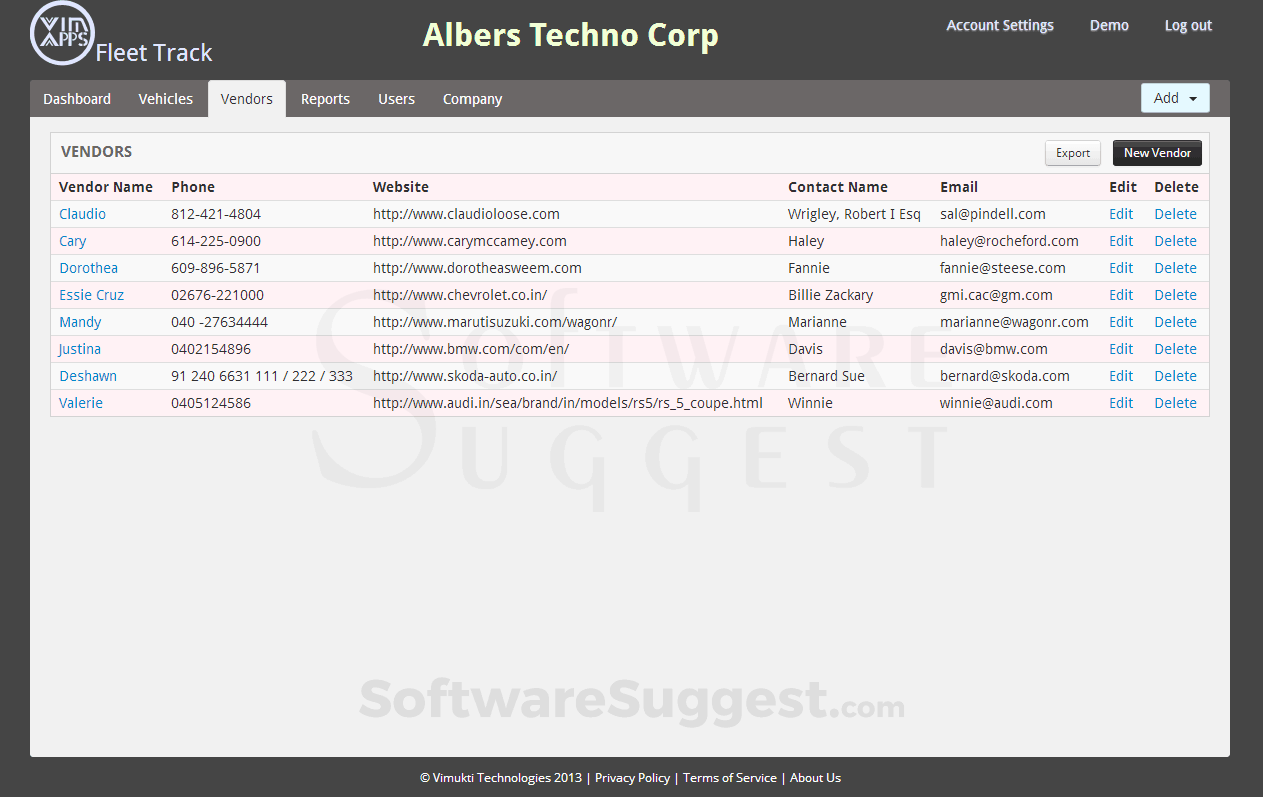Click the Contact Name column header
This screenshot has width=1263, height=797.
point(838,187)
